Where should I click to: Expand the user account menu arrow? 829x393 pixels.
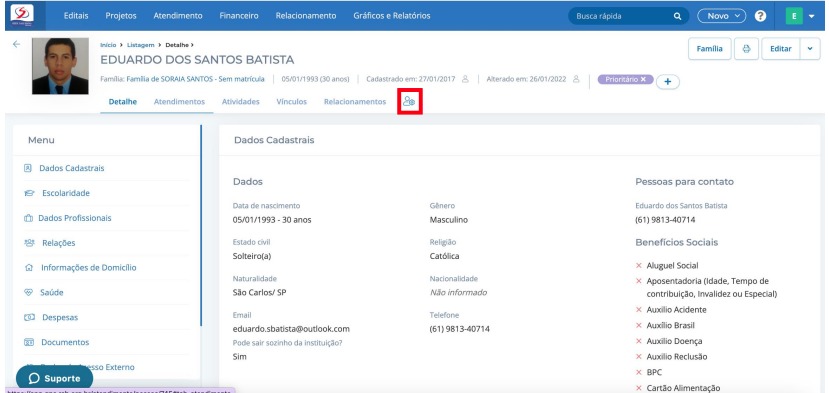812,16
